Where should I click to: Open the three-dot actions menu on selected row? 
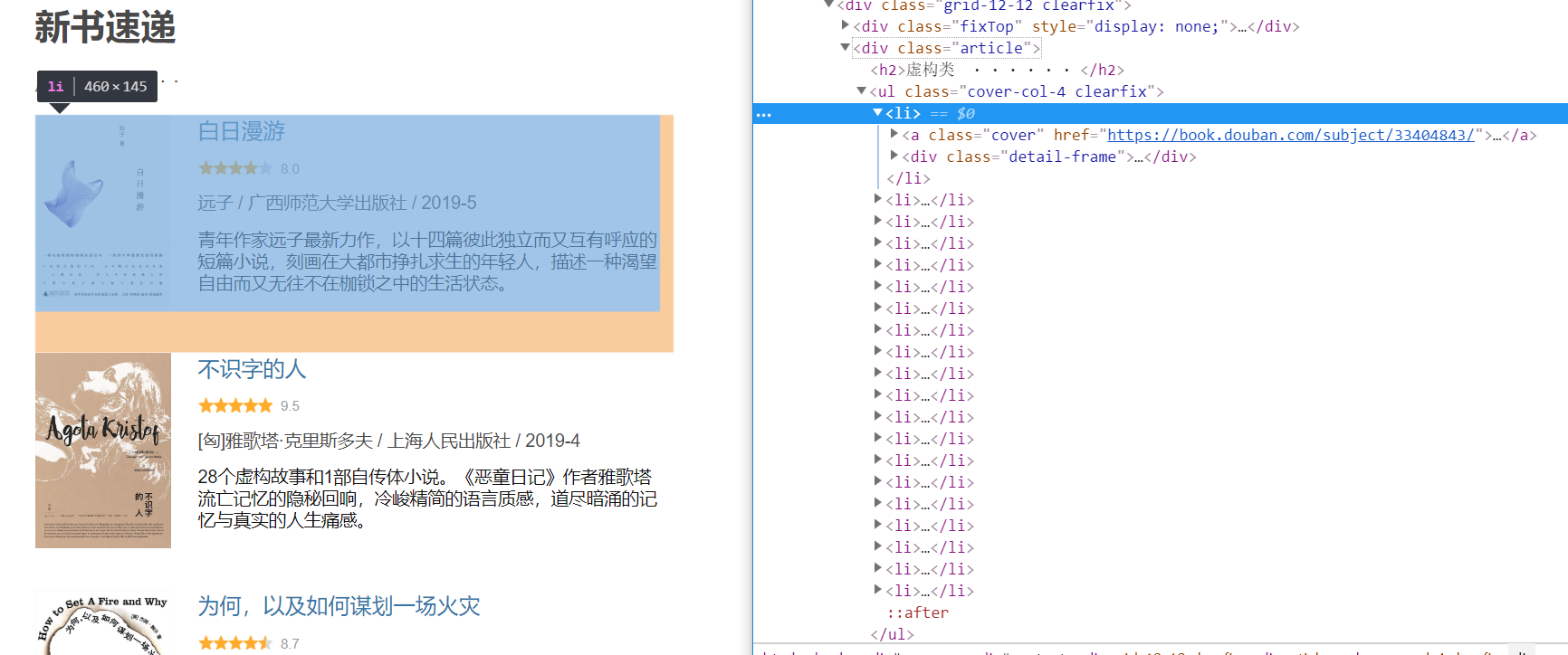[x=764, y=115]
